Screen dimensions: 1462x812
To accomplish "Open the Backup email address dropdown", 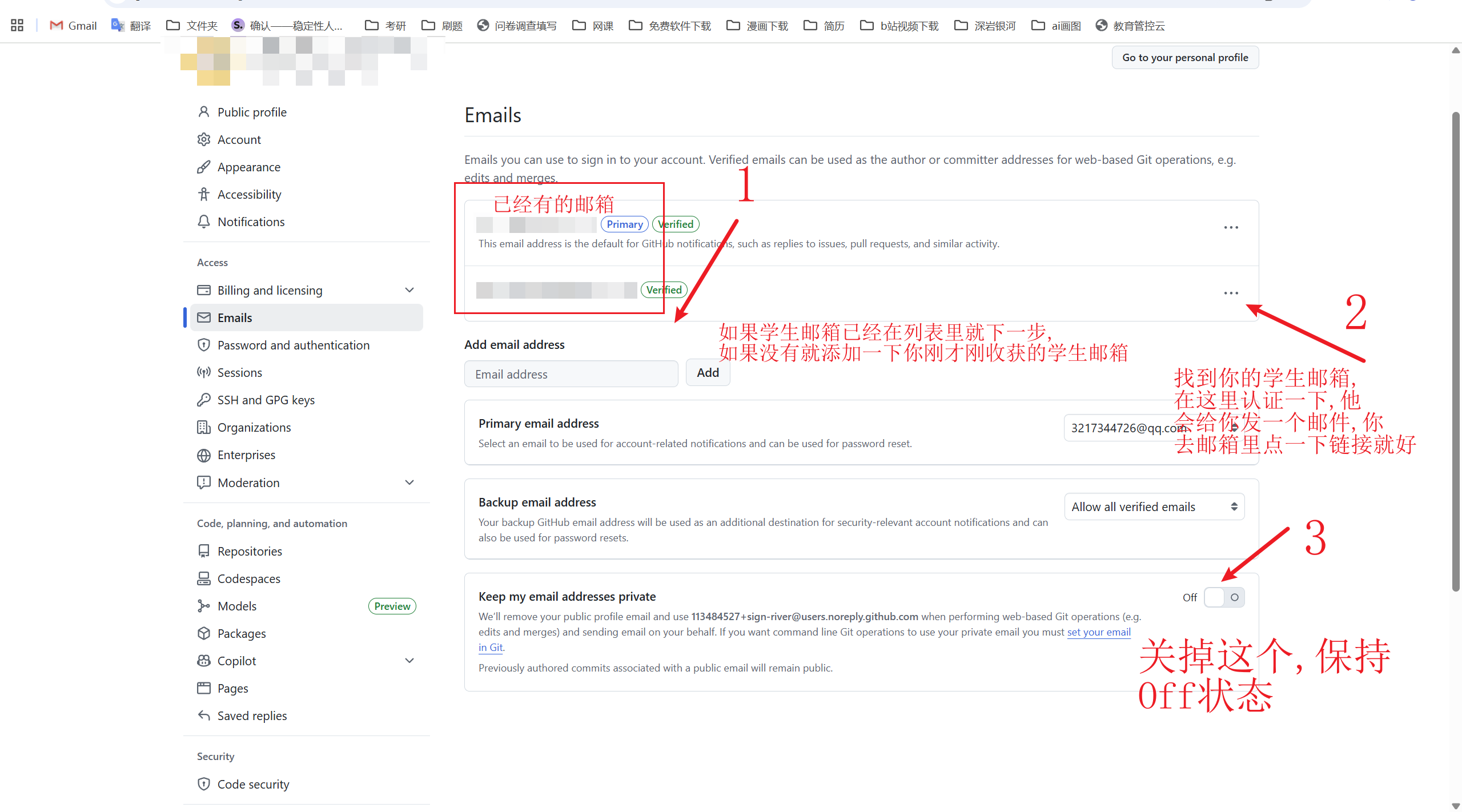I will coord(1154,507).
